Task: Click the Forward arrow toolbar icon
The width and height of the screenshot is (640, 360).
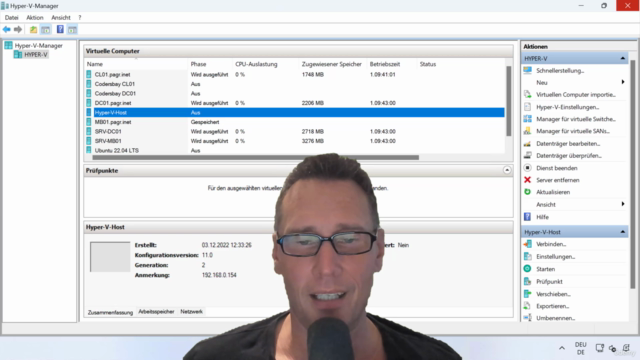Action: (18, 29)
